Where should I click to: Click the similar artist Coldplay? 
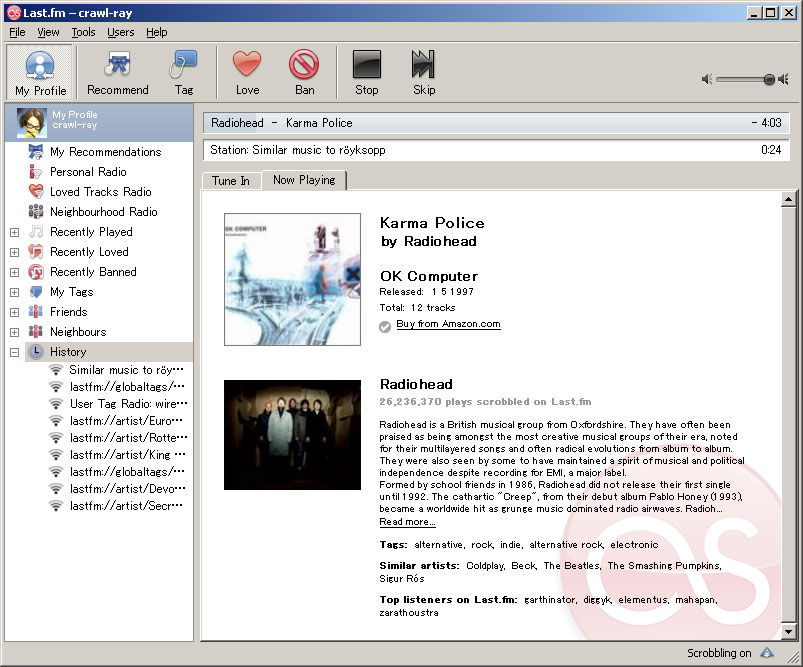click(485, 566)
